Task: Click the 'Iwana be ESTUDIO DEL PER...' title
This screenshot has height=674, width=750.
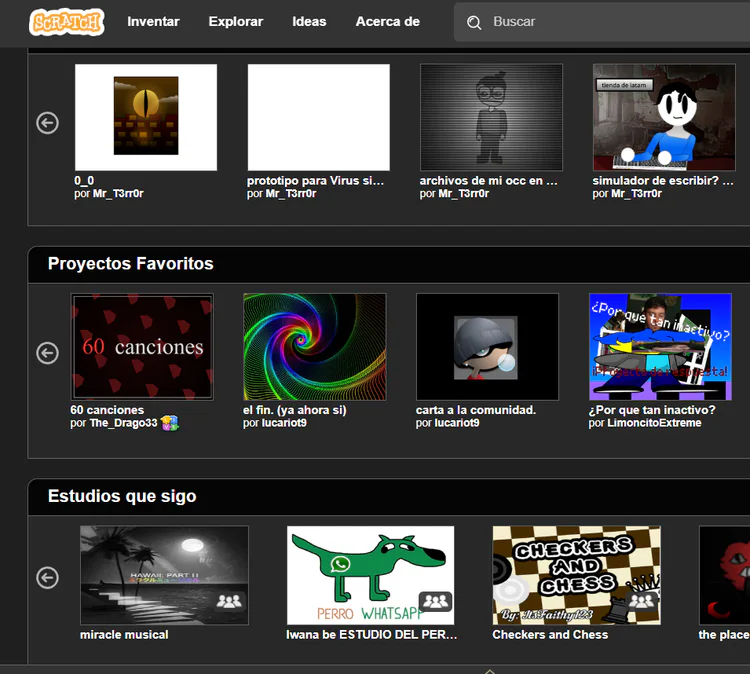Action: 372,635
